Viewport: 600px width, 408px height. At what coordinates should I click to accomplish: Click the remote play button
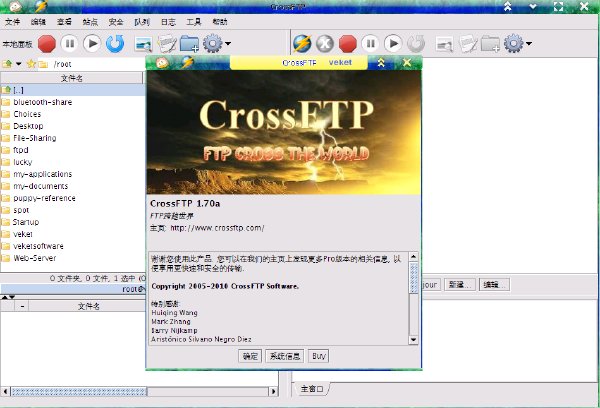point(393,44)
